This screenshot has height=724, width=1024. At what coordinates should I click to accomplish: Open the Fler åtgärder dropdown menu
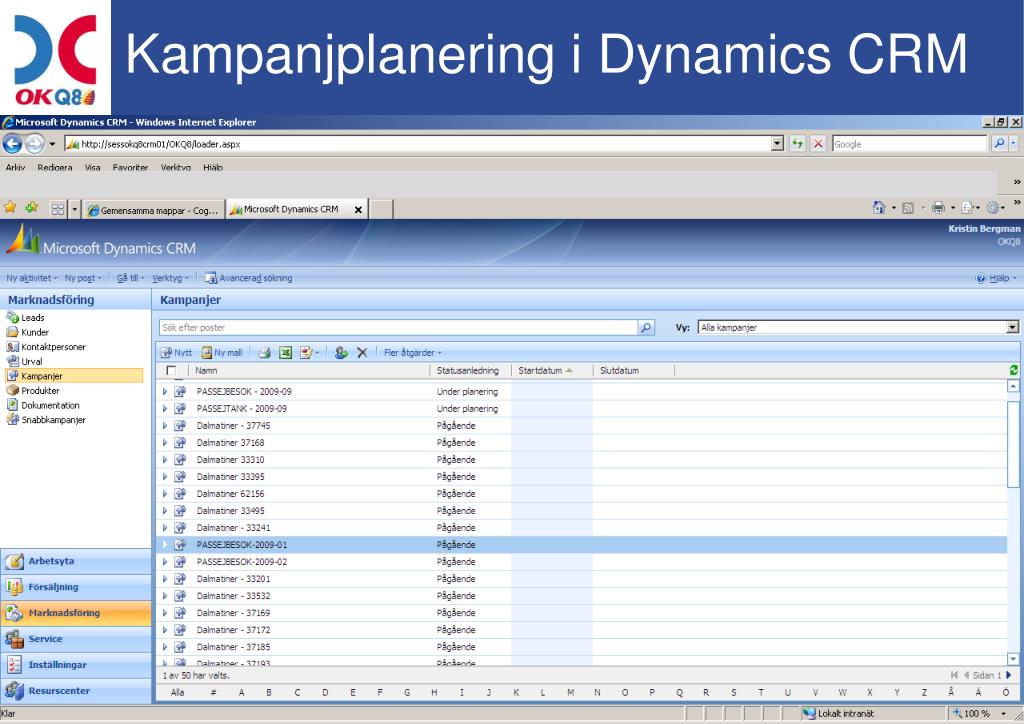coord(412,353)
